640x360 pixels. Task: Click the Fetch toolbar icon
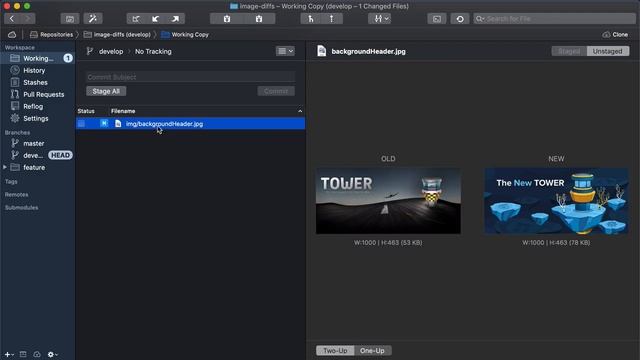136,19
